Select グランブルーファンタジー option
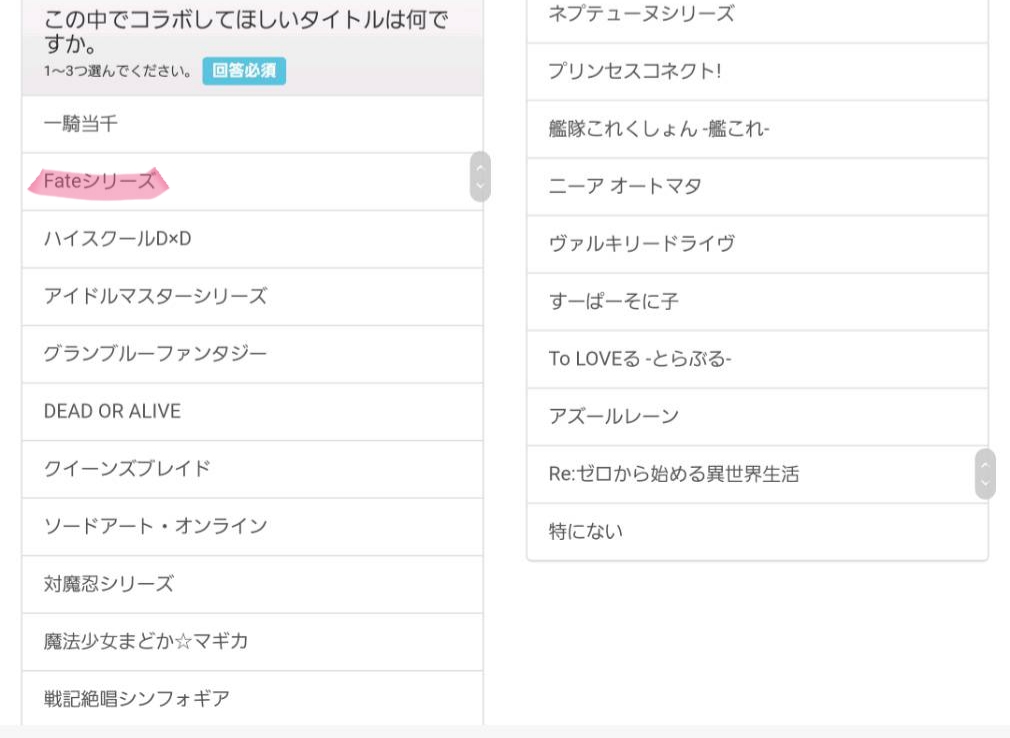 tap(155, 354)
